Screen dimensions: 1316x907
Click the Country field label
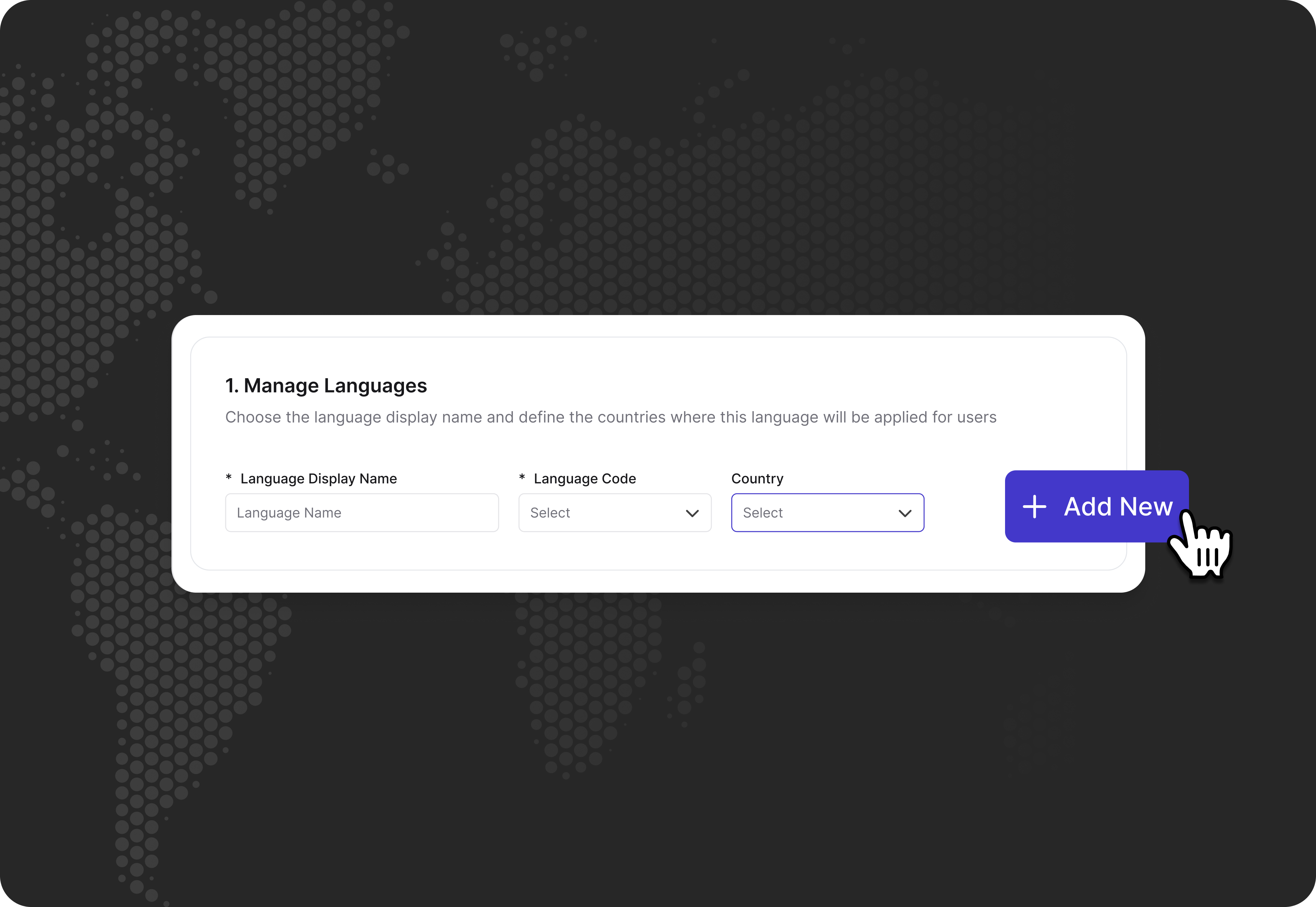pos(757,478)
